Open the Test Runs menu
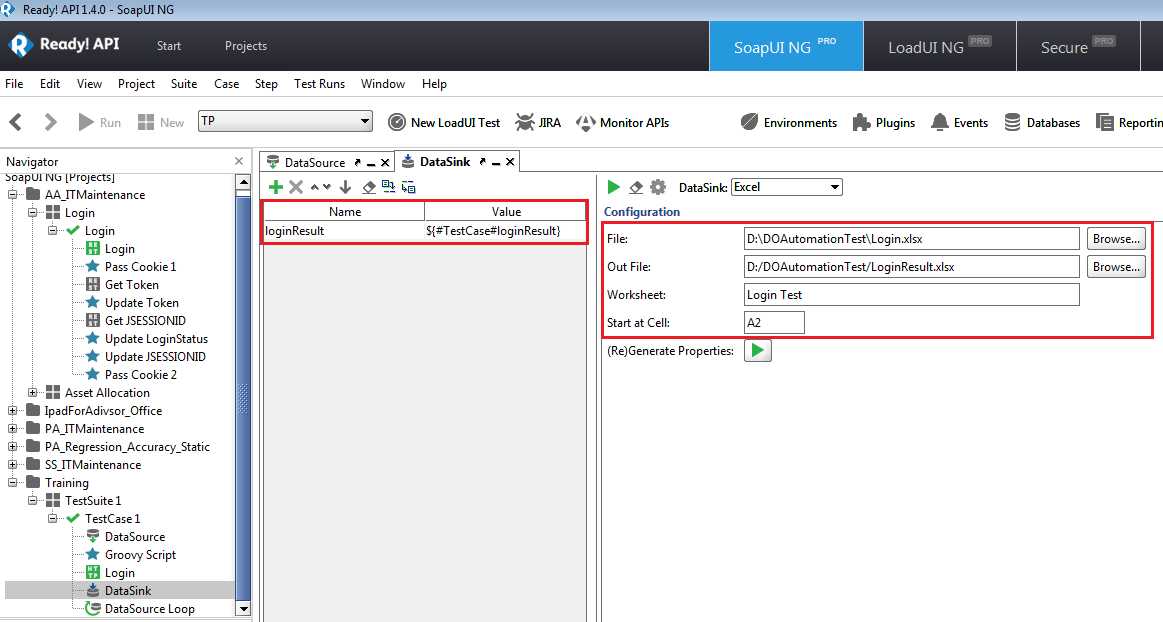Image resolution: width=1163 pixels, height=622 pixels. [320, 84]
